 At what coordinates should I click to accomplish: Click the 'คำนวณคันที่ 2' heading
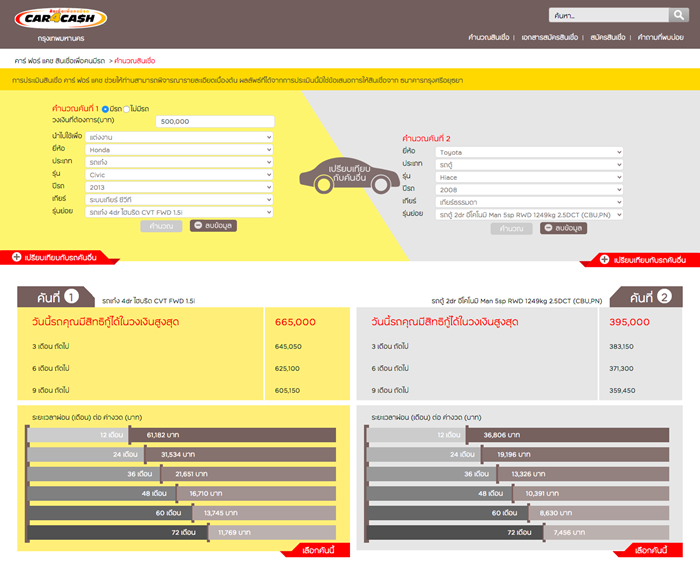tap(426, 138)
